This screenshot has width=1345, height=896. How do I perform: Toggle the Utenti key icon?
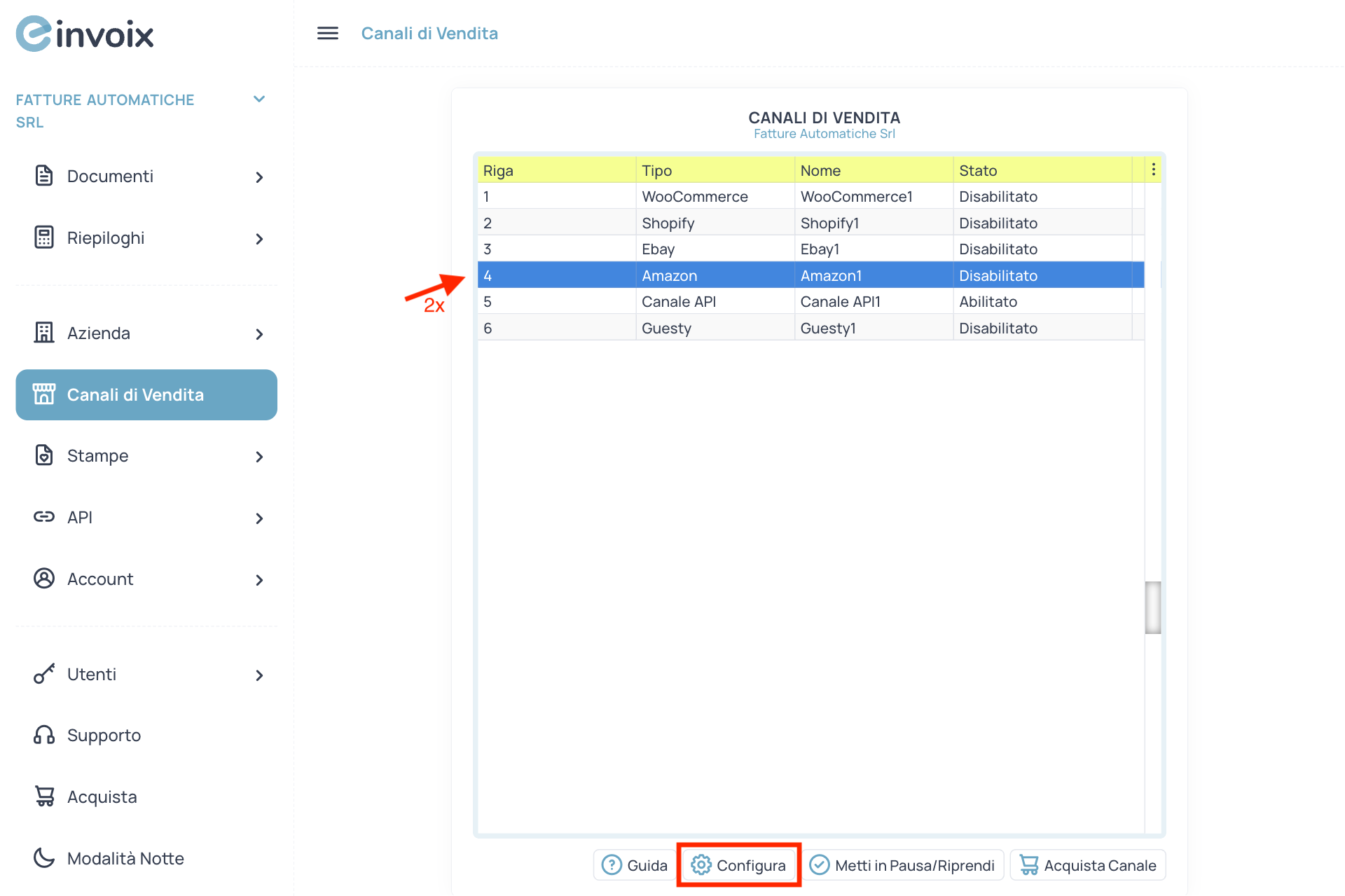[x=44, y=674]
